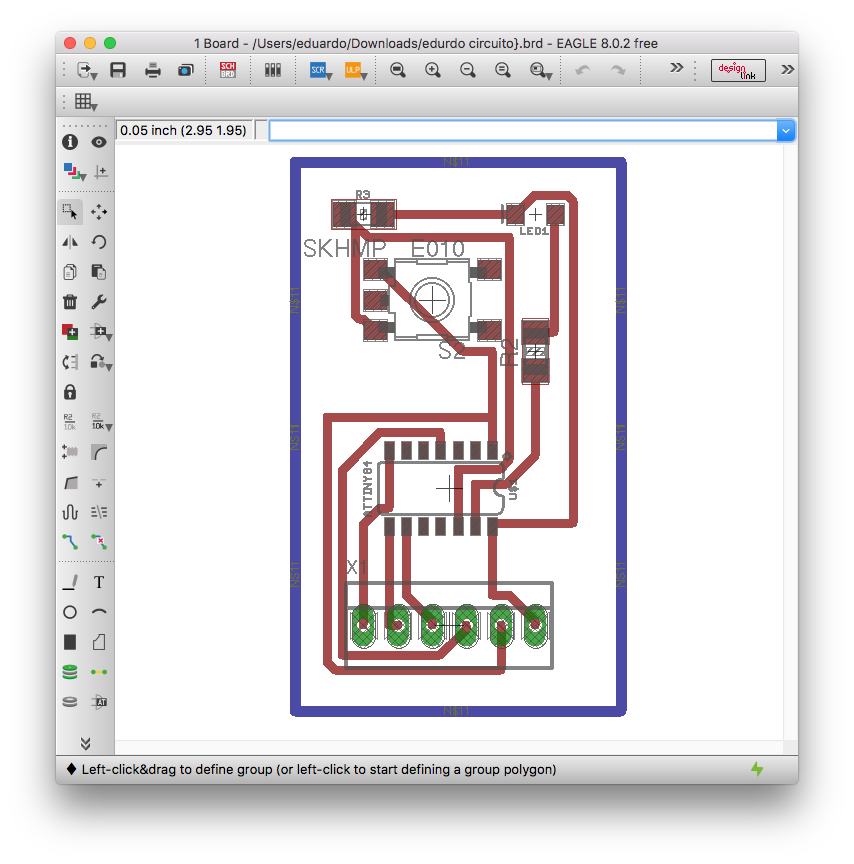Select the Polygon tool
The height and width of the screenshot is (864, 854).
pyautogui.click(x=99, y=642)
